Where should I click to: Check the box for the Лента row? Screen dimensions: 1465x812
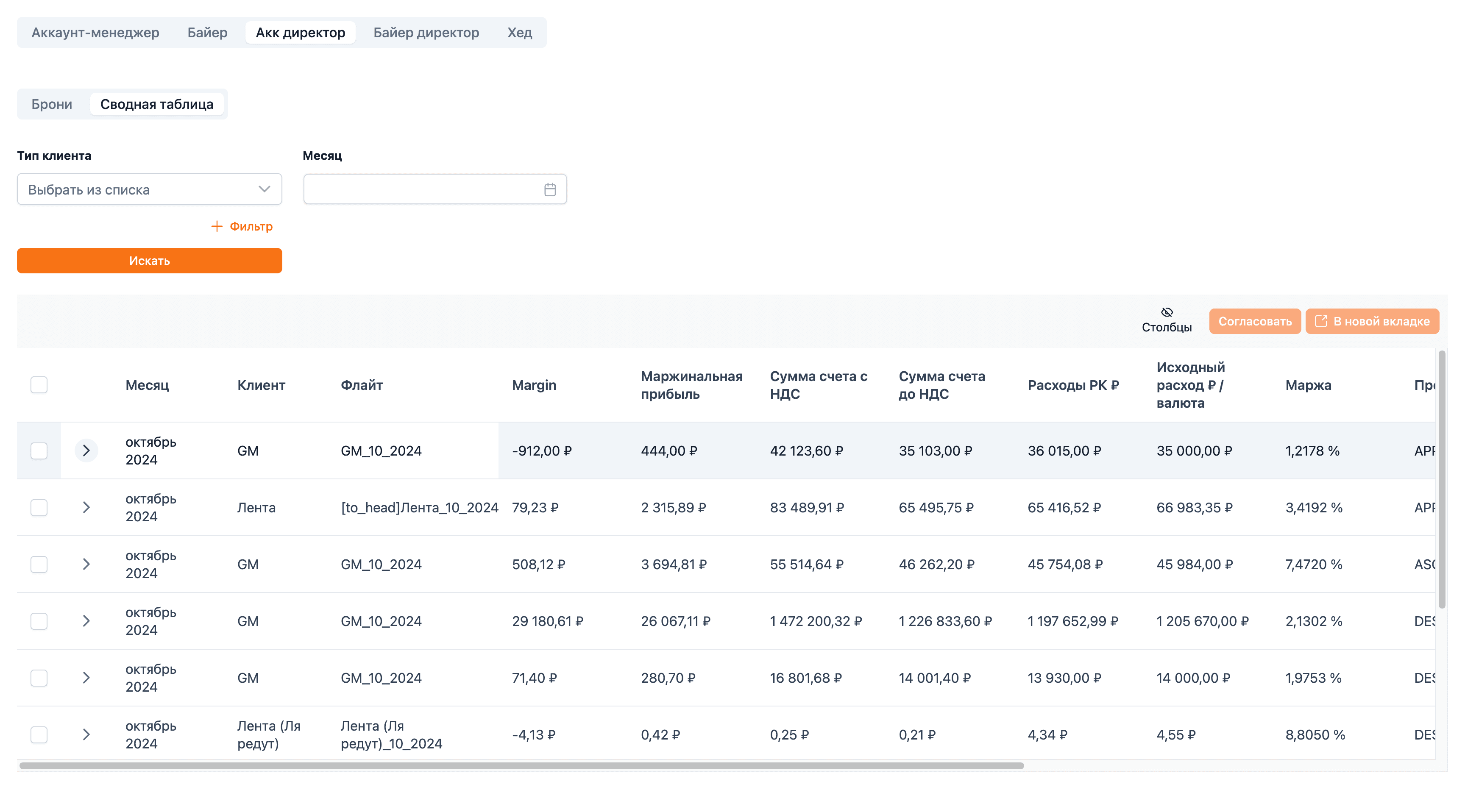pos(39,507)
